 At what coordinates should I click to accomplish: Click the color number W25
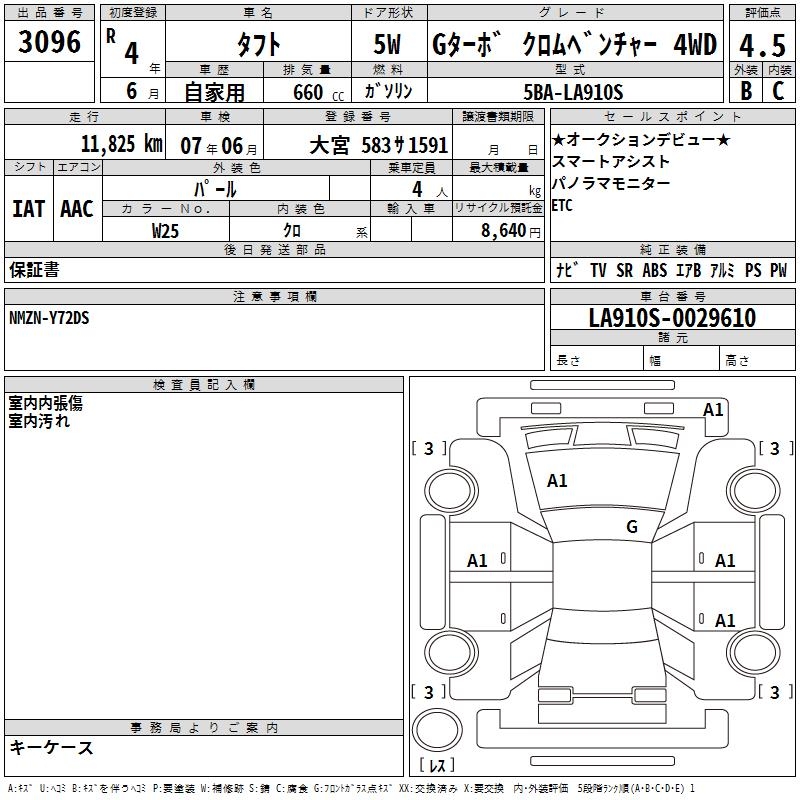coord(165,231)
